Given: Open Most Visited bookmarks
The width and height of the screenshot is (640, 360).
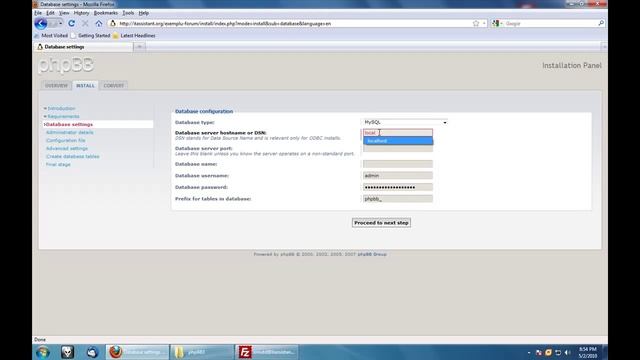Looking at the screenshot, I should 51,36.
